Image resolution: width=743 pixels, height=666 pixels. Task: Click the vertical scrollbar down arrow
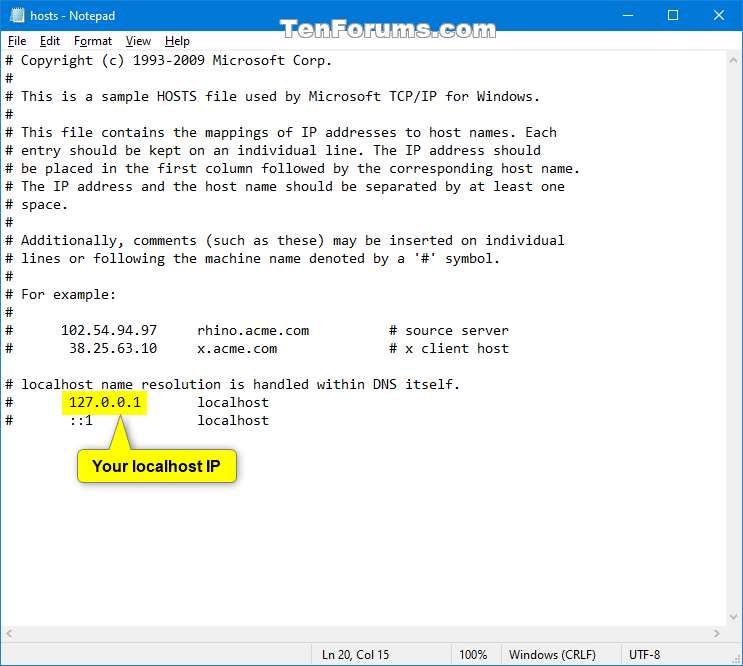(733, 617)
